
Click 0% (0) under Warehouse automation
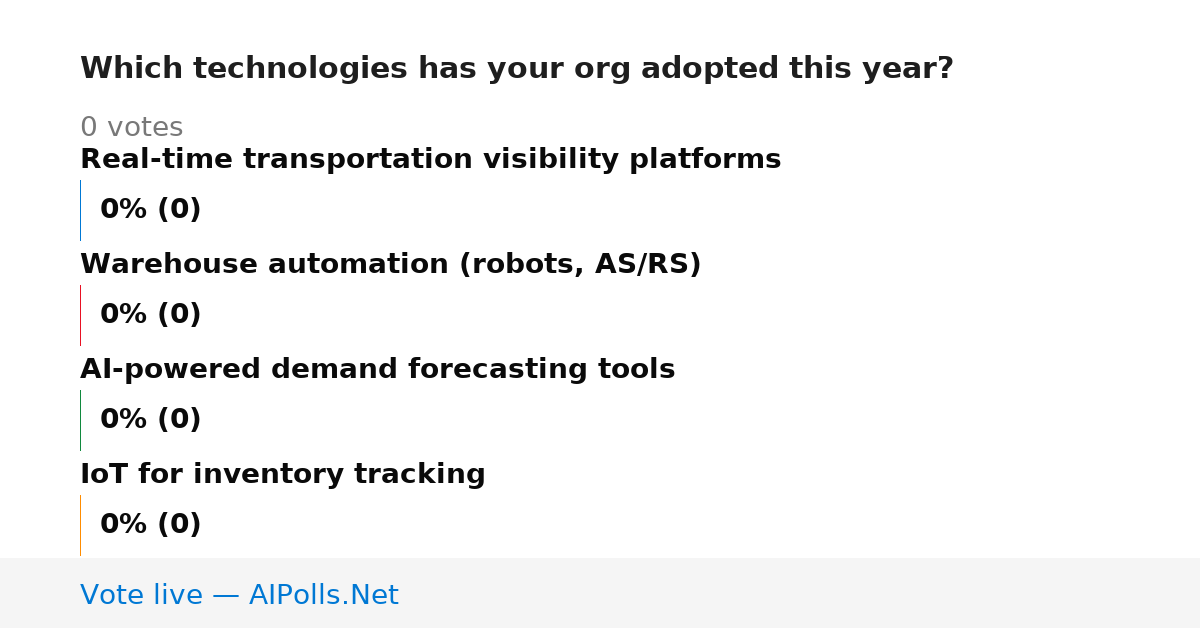pos(150,315)
